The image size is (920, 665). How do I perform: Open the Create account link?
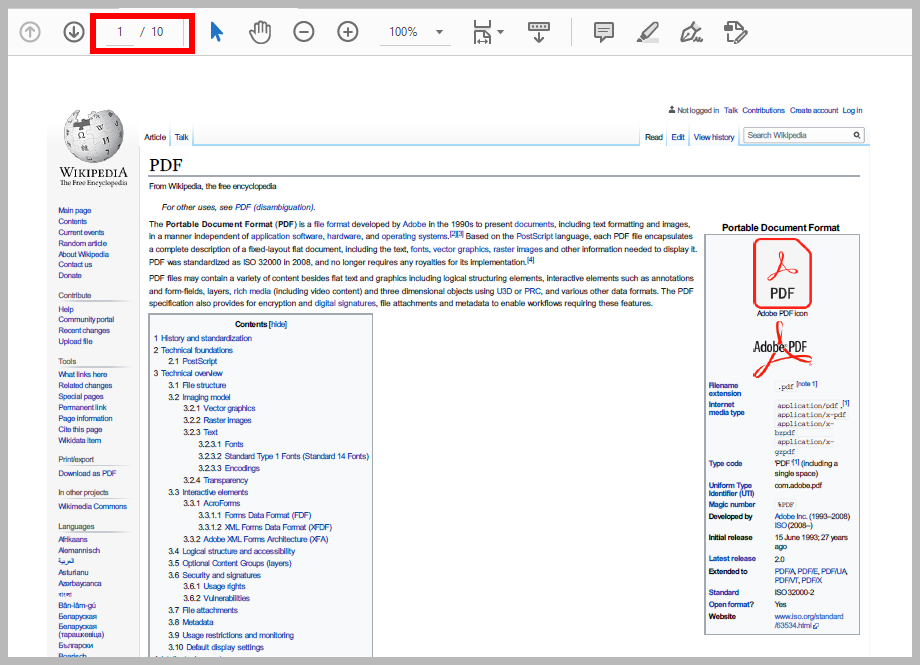tap(814, 110)
